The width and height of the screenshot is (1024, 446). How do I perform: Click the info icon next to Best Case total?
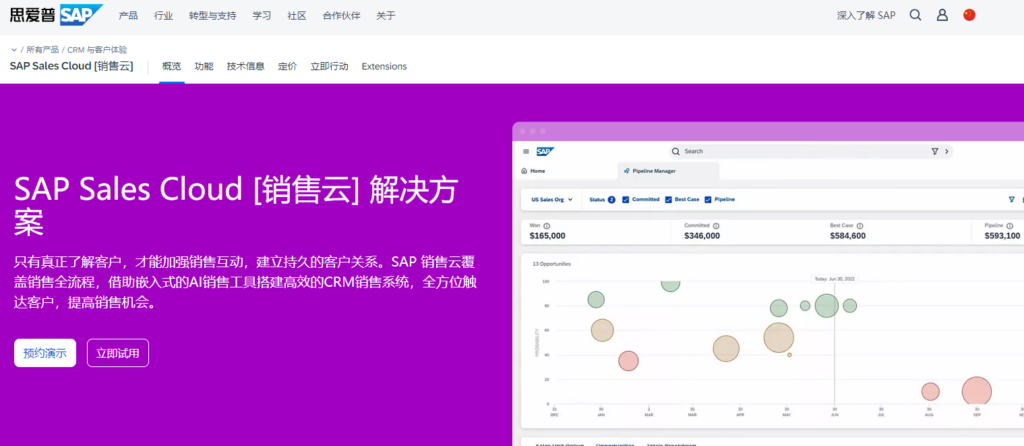[860, 225]
